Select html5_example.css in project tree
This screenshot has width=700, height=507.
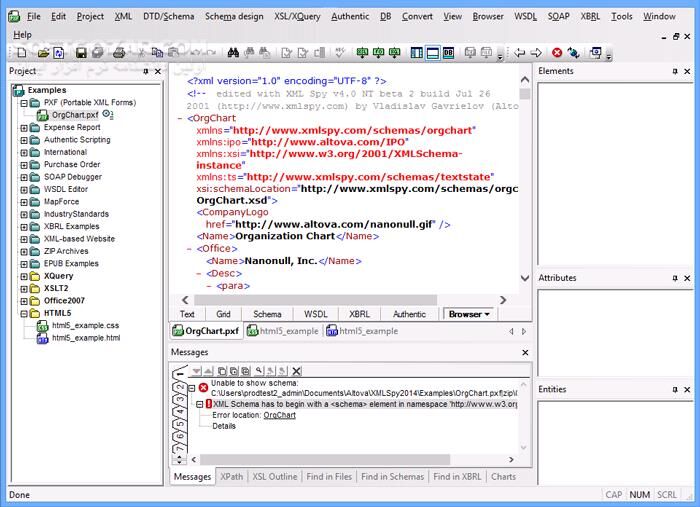(85, 325)
